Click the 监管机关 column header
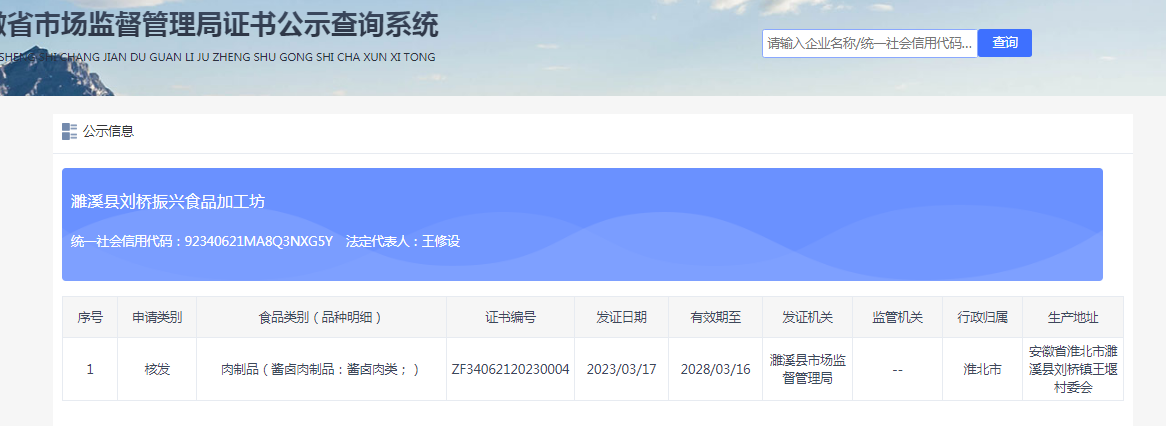Image resolution: width=1166 pixels, height=426 pixels. pyautogui.click(x=897, y=317)
